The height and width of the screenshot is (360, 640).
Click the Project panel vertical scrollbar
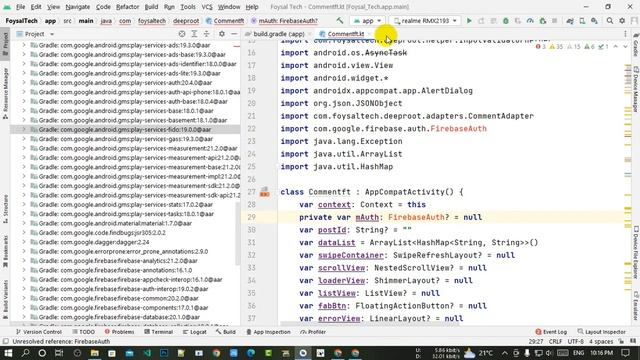coord(238,235)
